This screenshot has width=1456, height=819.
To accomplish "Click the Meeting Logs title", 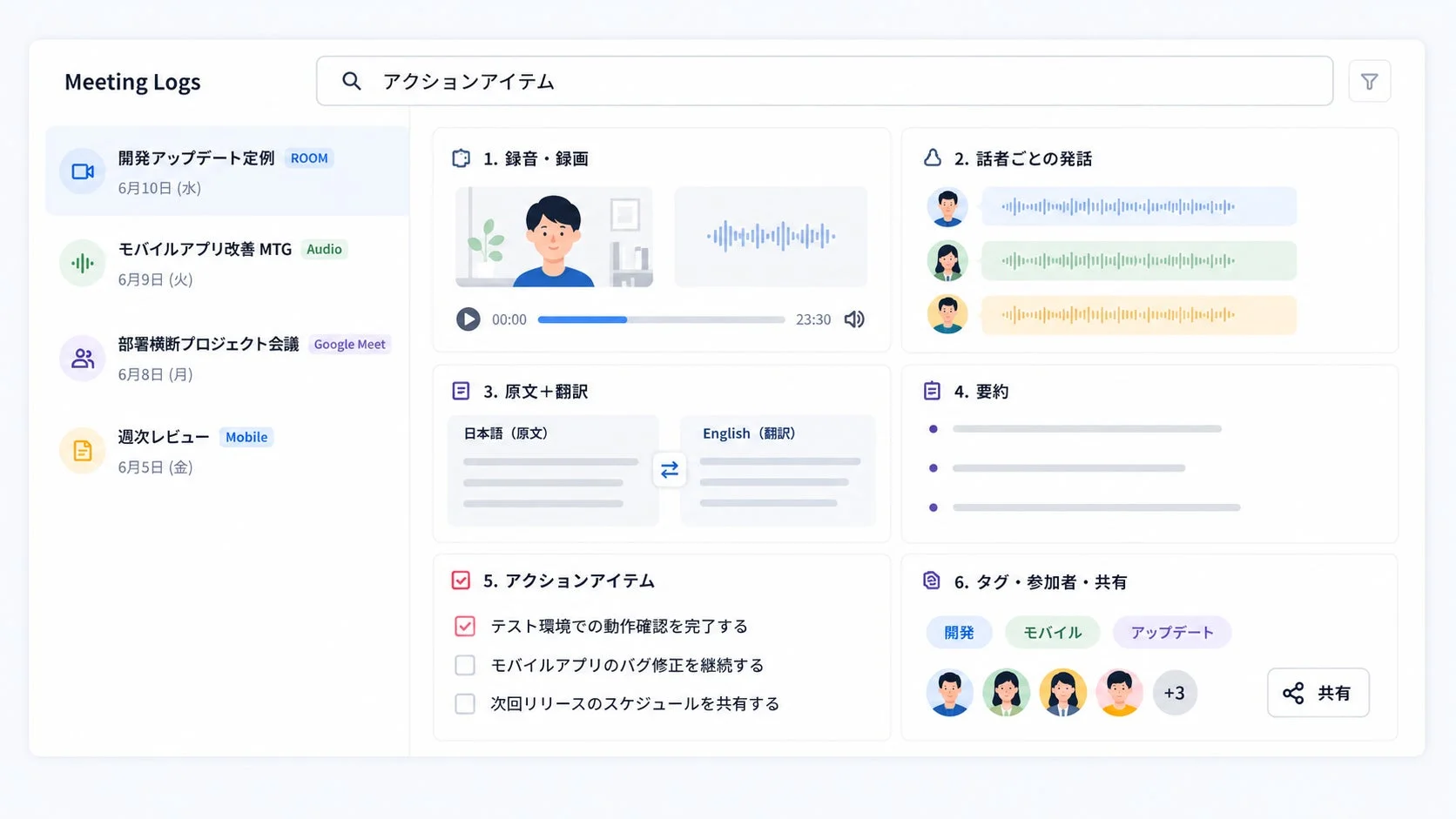I will pos(132,82).
